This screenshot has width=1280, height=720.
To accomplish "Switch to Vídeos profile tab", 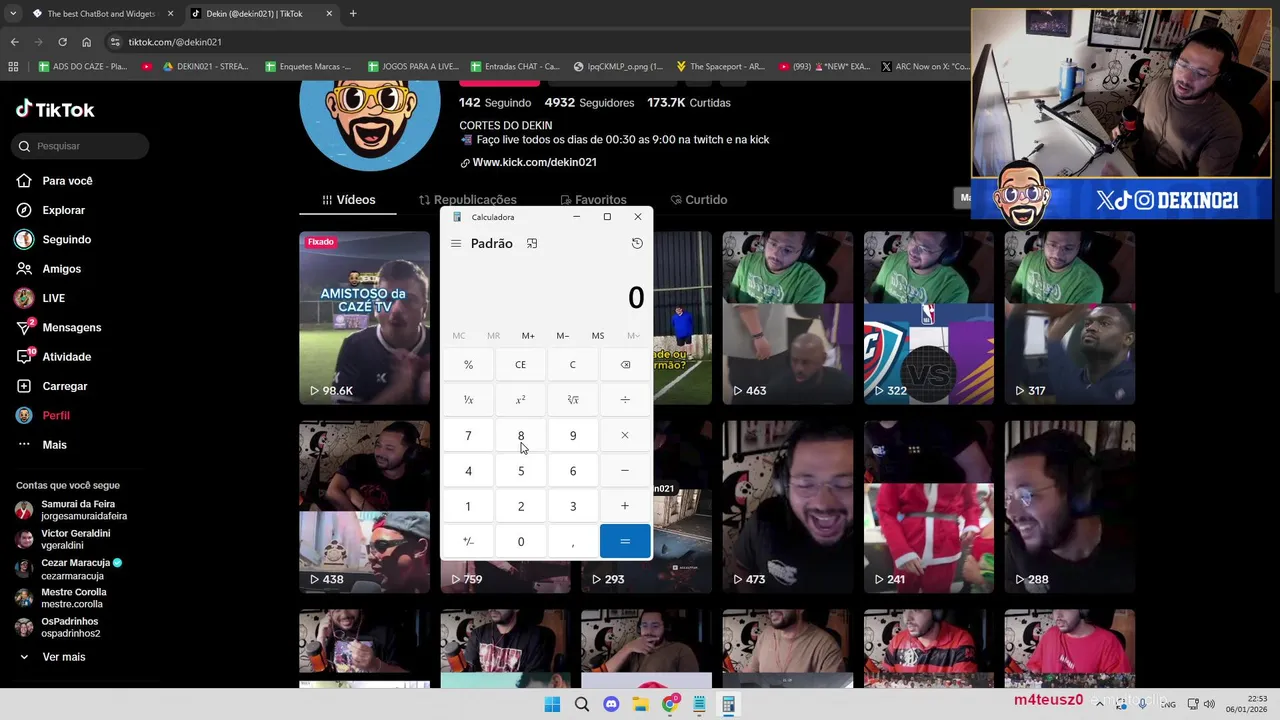I will tap(348, 200).
